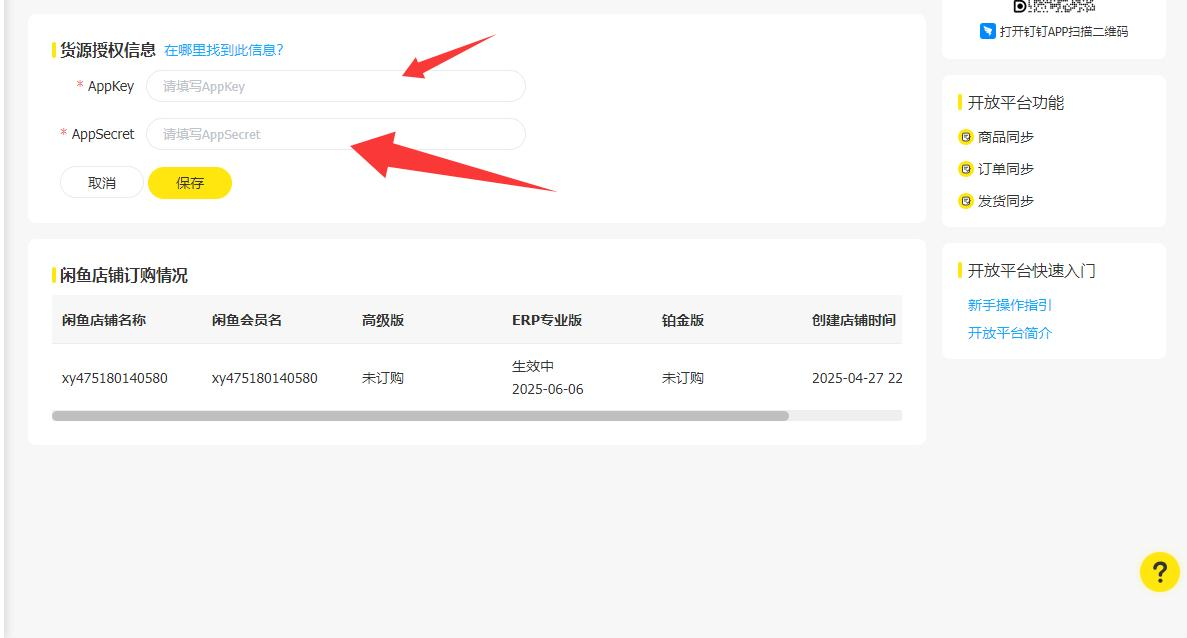The height and width of the screenshot is (638, 1187).
Task: Open the 新手操作指引 guide link
Action: [x=1010, y=306]
